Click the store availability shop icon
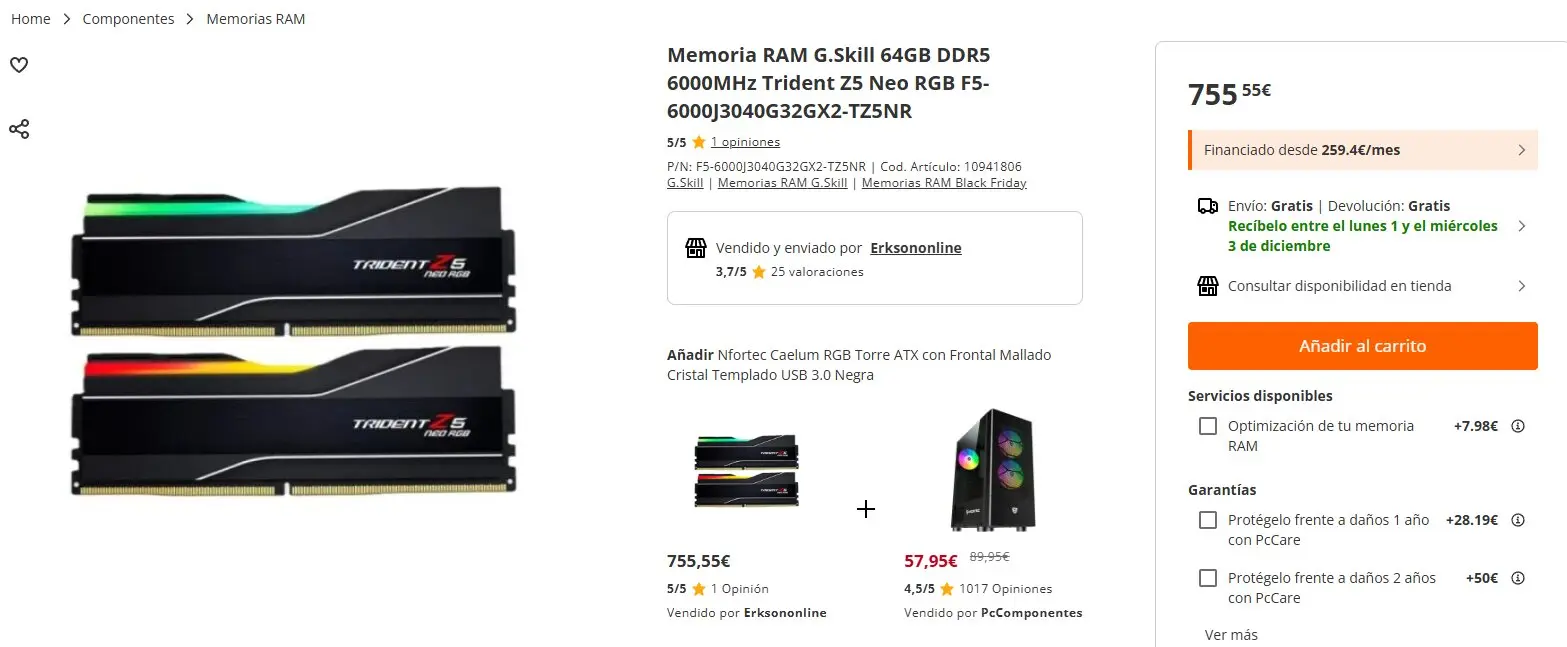This screenshot has width=1567, height=647. (1207, 286)
